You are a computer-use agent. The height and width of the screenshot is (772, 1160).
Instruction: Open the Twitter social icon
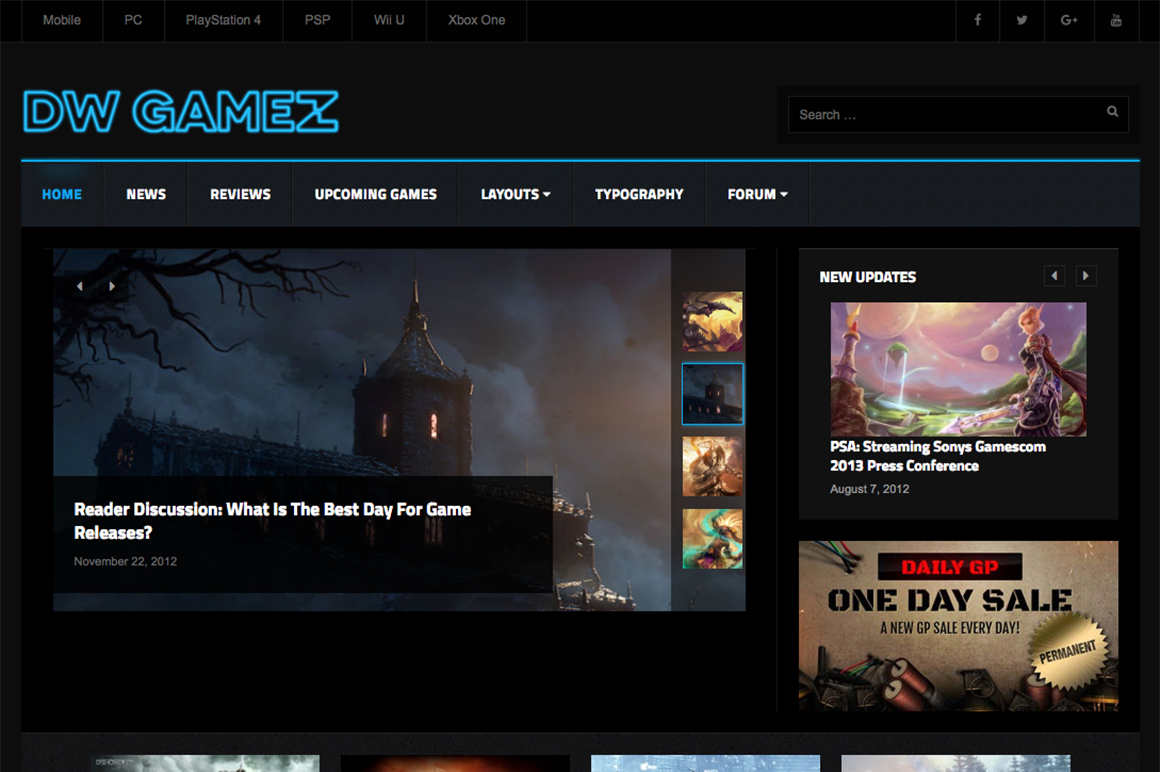point(1022,20)
